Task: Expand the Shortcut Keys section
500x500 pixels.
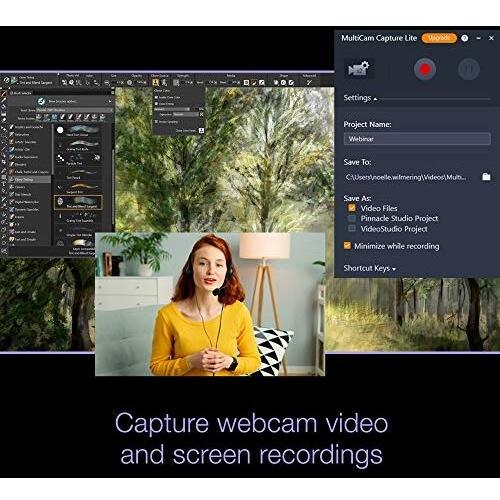Action: pos(369,268)
